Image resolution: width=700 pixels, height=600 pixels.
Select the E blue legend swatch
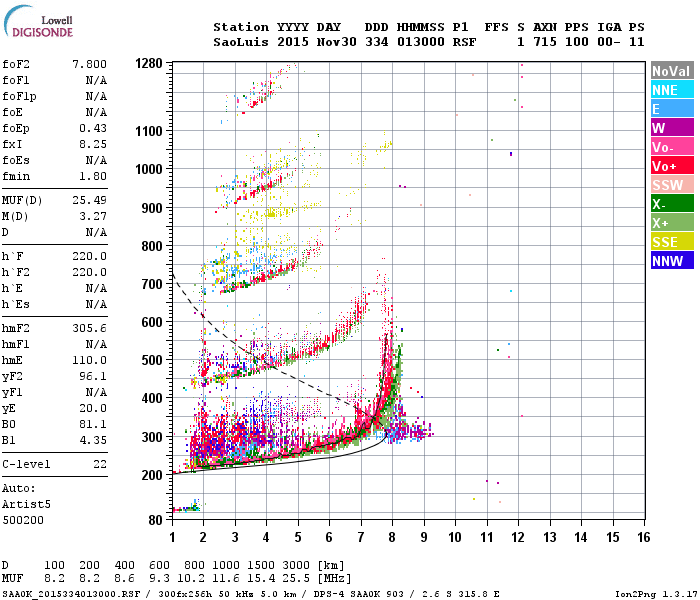tap(672, 109)
